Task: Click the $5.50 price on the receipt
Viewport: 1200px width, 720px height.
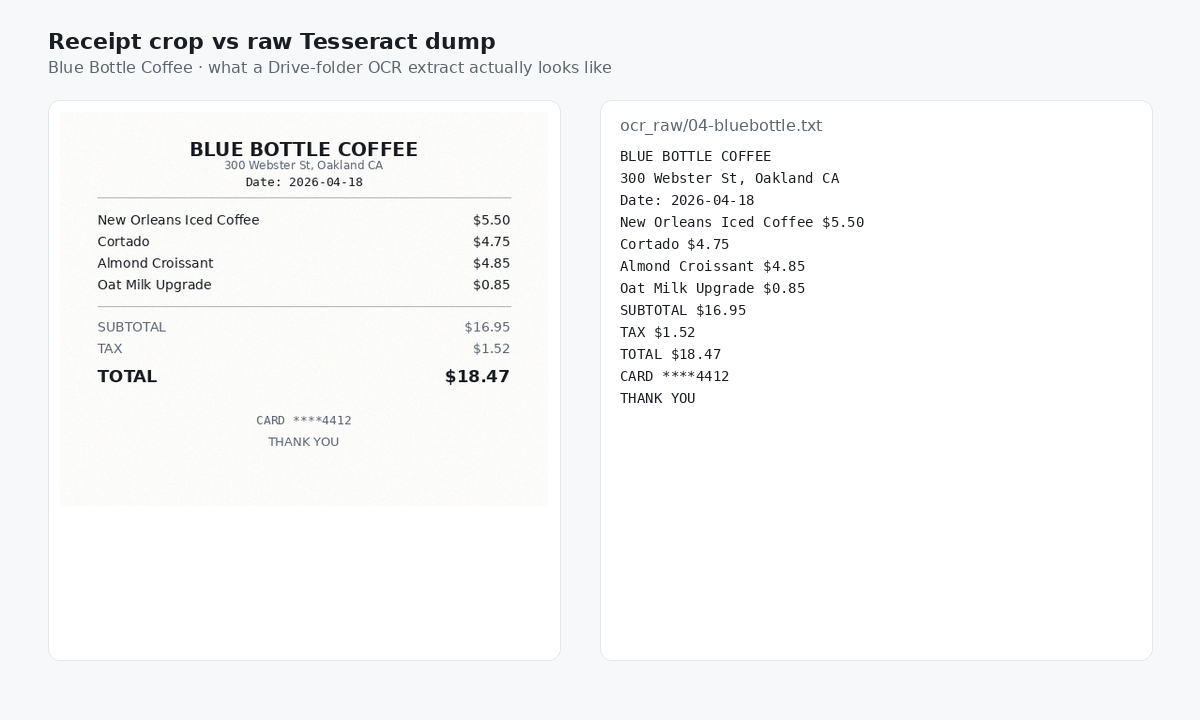Action: 491,220
